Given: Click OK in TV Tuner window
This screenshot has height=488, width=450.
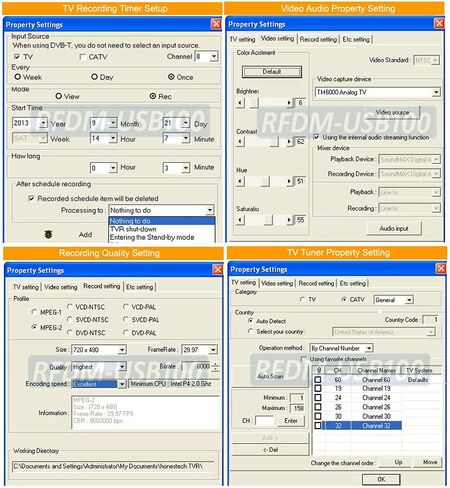Looking at the screenshot, I should 381,479.
